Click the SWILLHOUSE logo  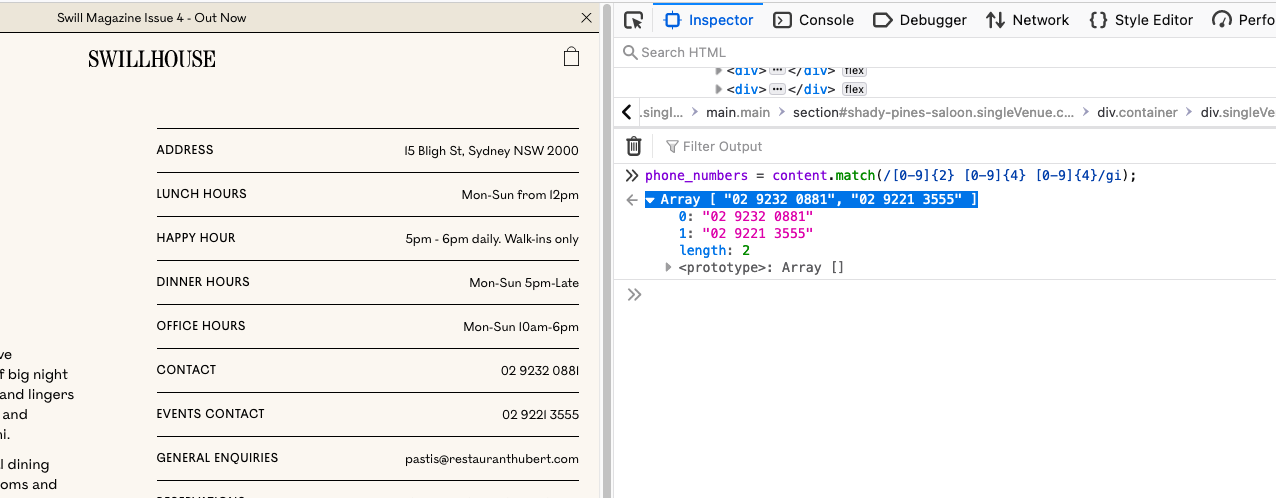click(152, 59)
